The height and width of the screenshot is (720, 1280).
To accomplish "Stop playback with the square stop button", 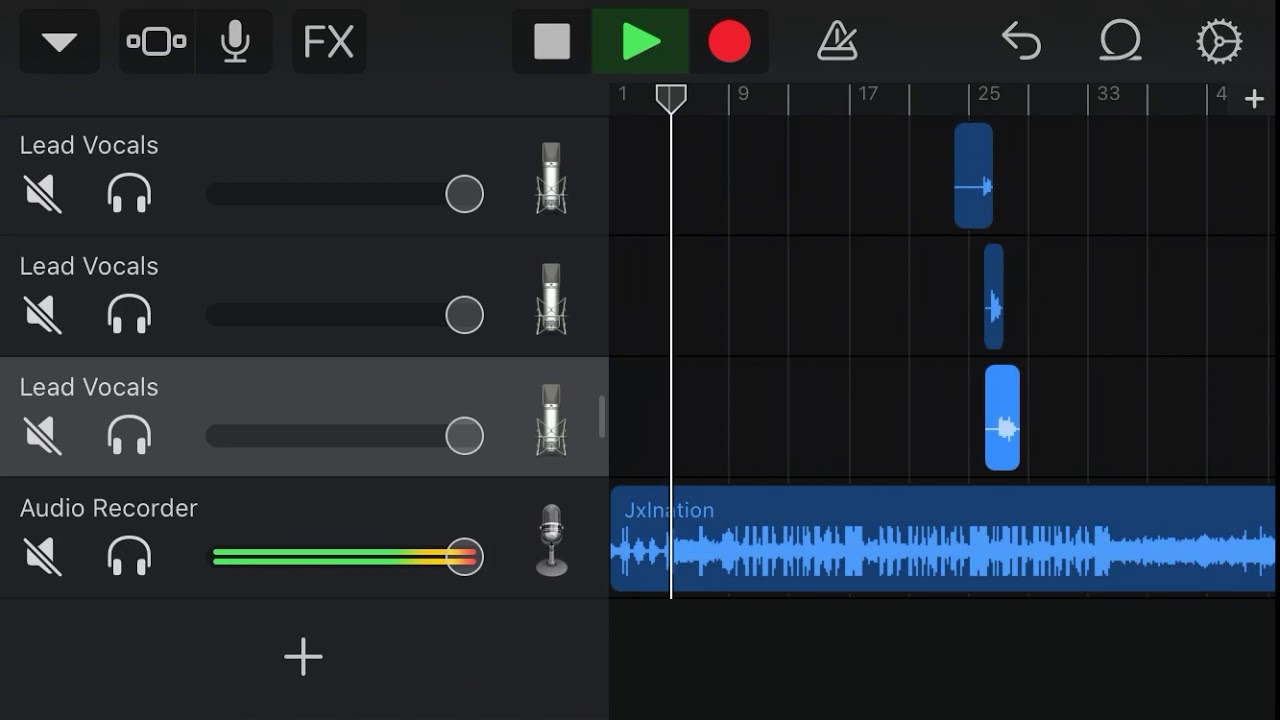I will pos(552,42).
